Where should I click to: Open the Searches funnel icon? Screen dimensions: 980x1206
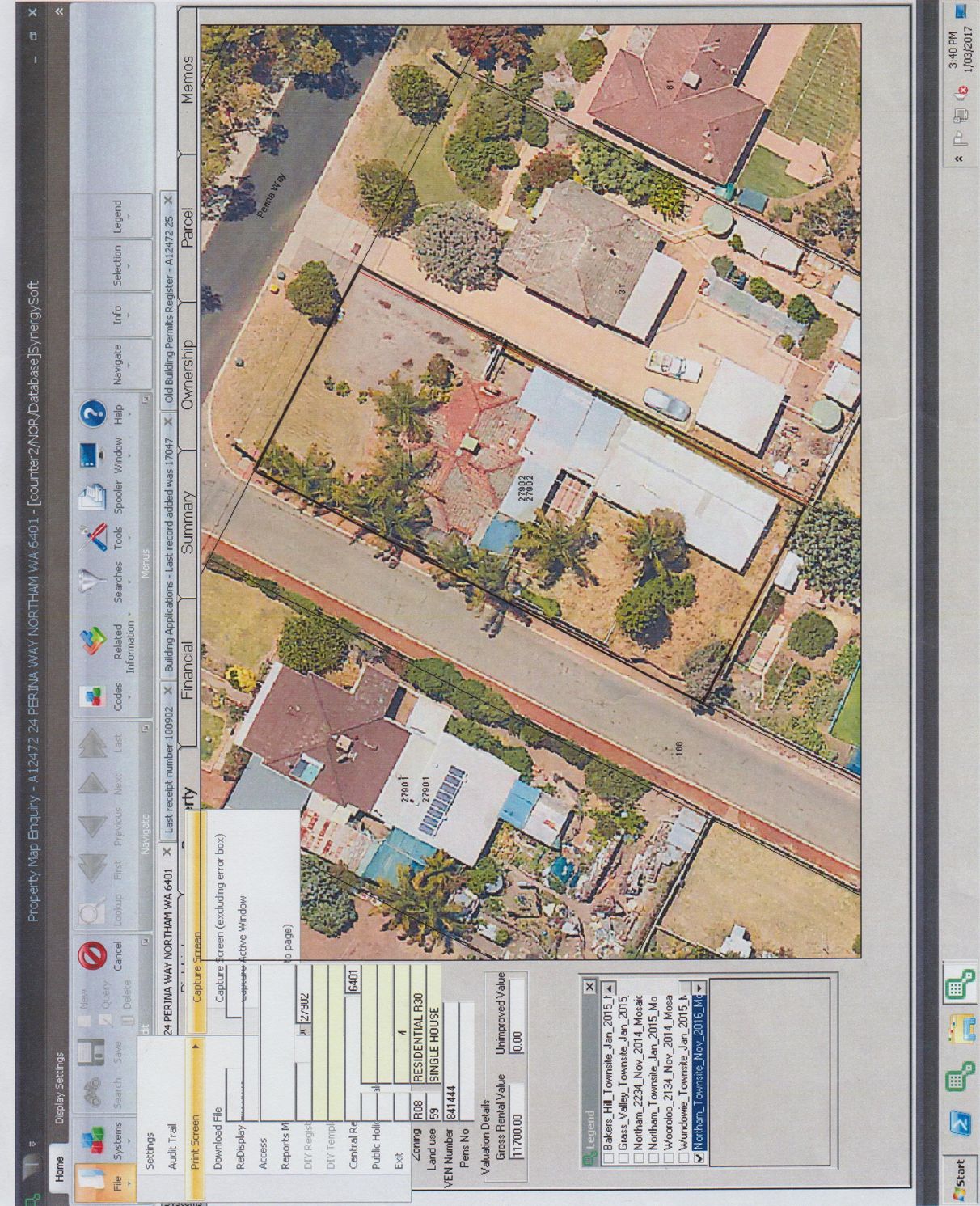pos(95,579)
